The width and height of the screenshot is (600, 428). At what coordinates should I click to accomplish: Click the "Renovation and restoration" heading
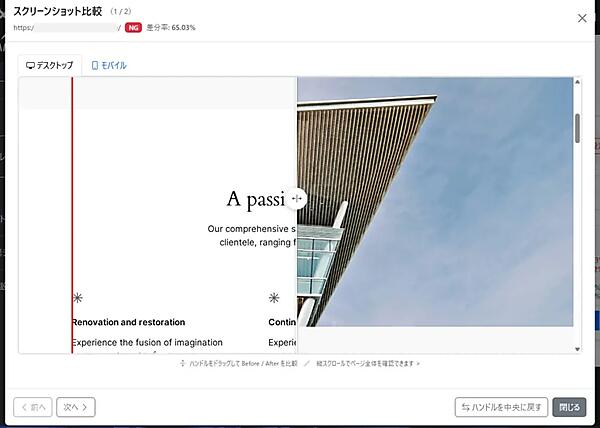pos(128,322)
